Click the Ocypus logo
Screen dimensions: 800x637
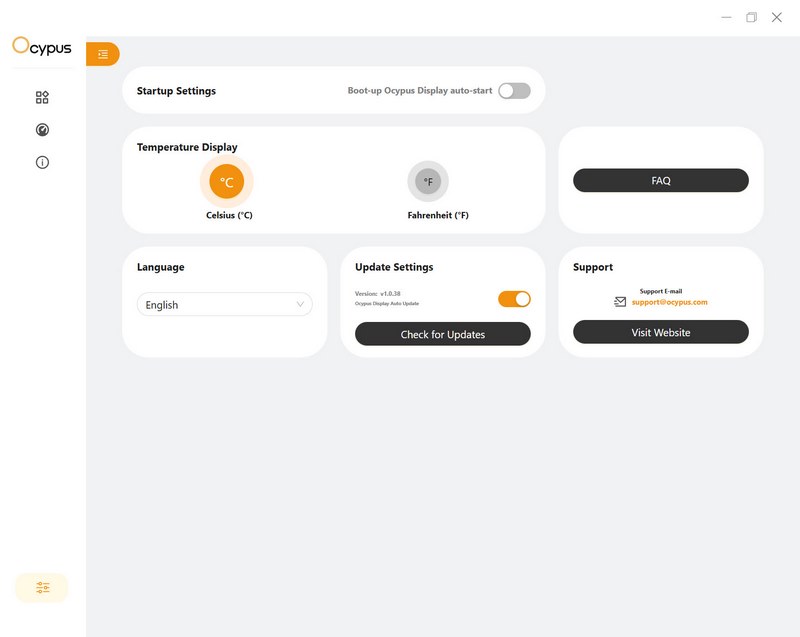coord(42,46)
